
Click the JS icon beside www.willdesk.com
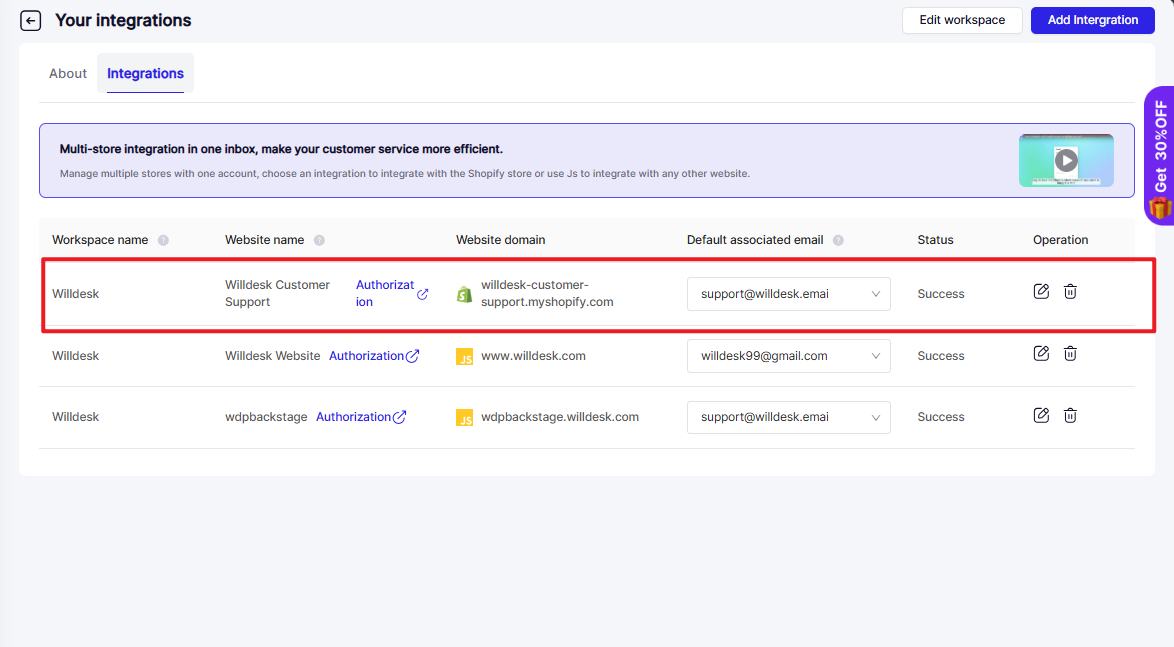464,356
